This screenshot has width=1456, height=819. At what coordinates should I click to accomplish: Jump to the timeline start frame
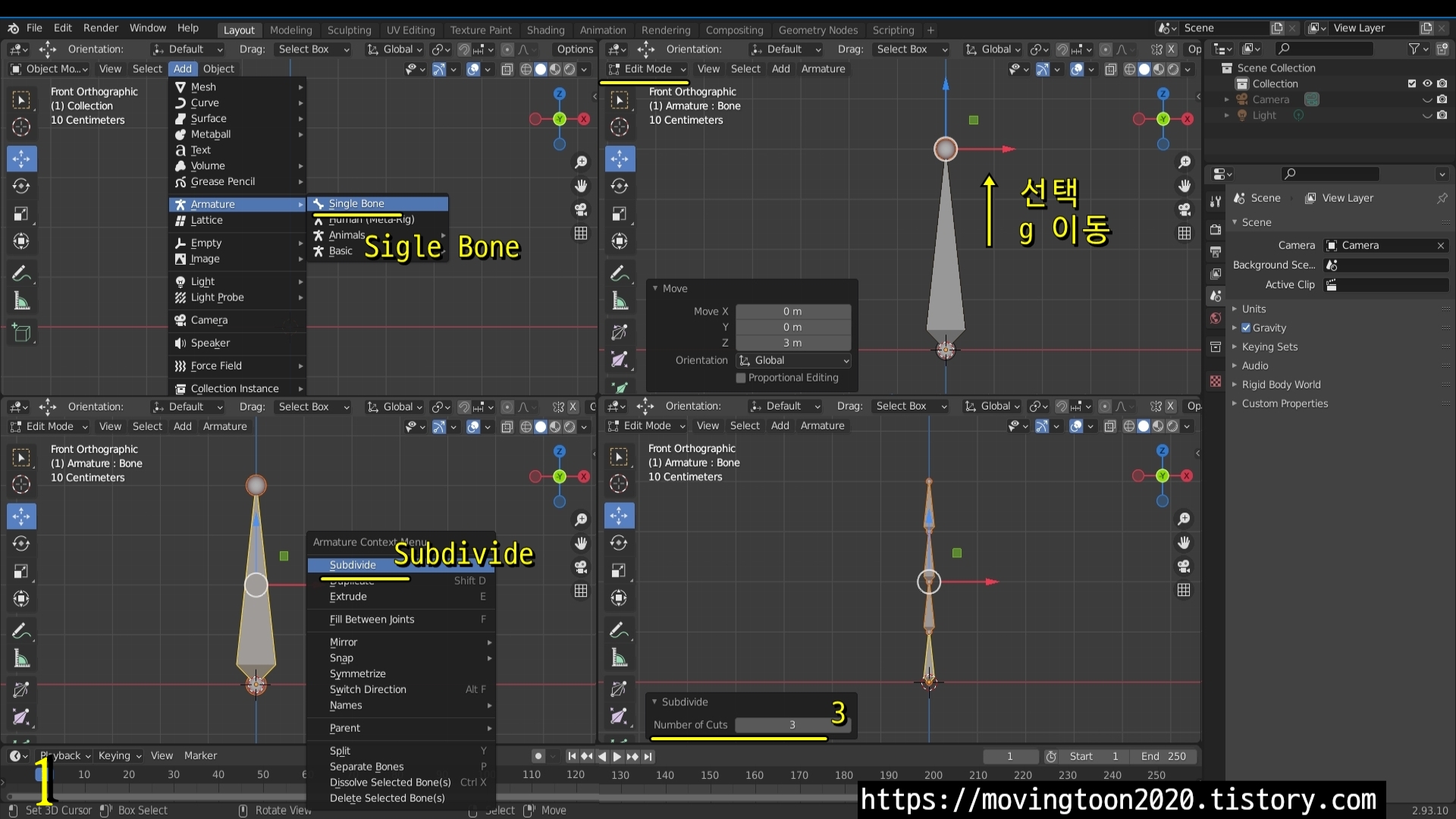(x=572, y=756)
